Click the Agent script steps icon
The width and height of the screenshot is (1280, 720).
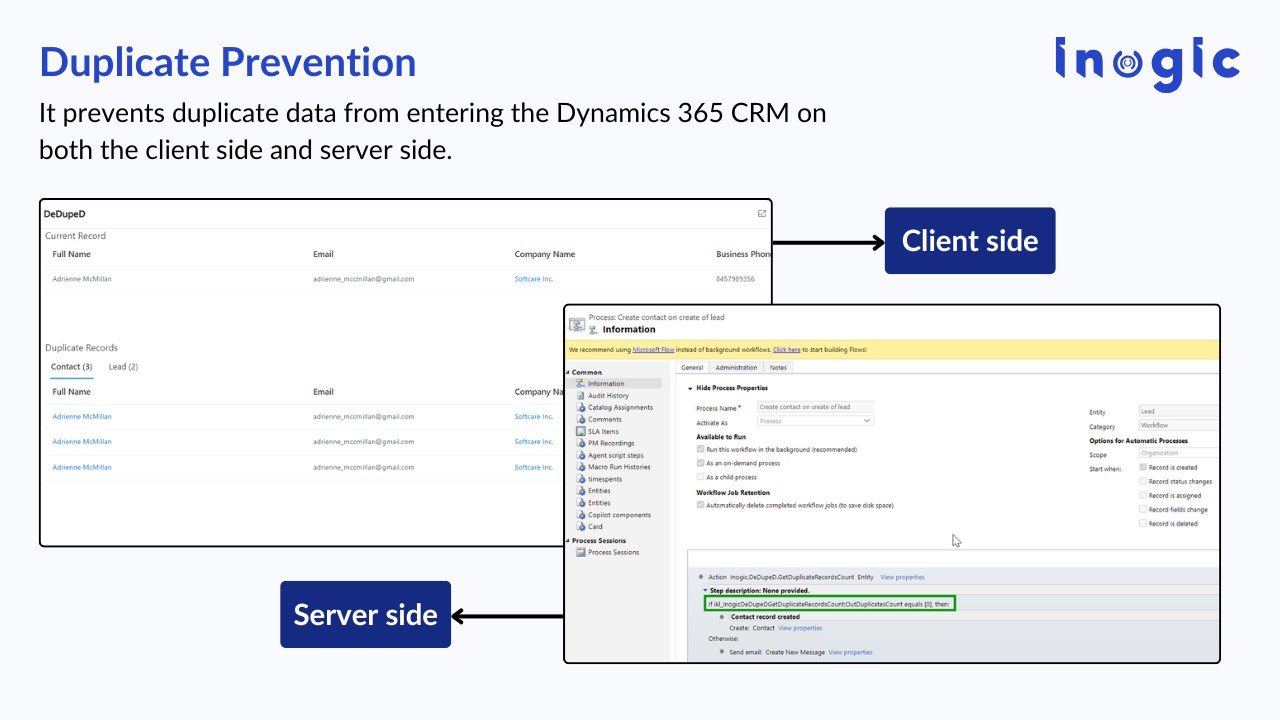580,456
